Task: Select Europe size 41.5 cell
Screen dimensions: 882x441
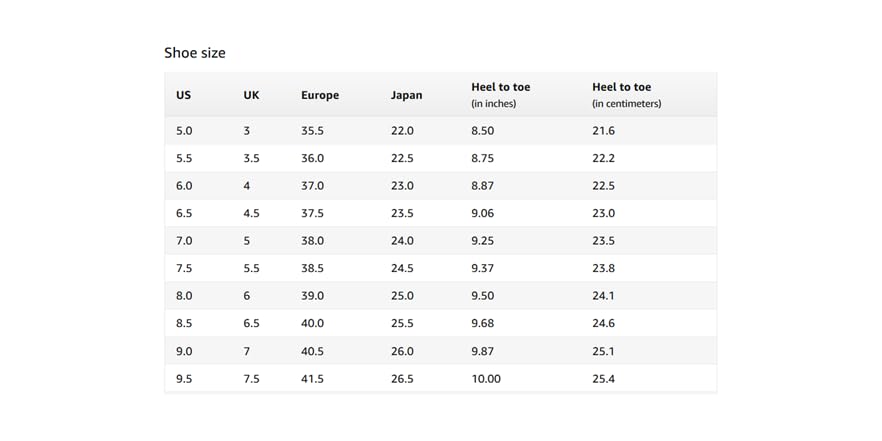Action: 312,379
